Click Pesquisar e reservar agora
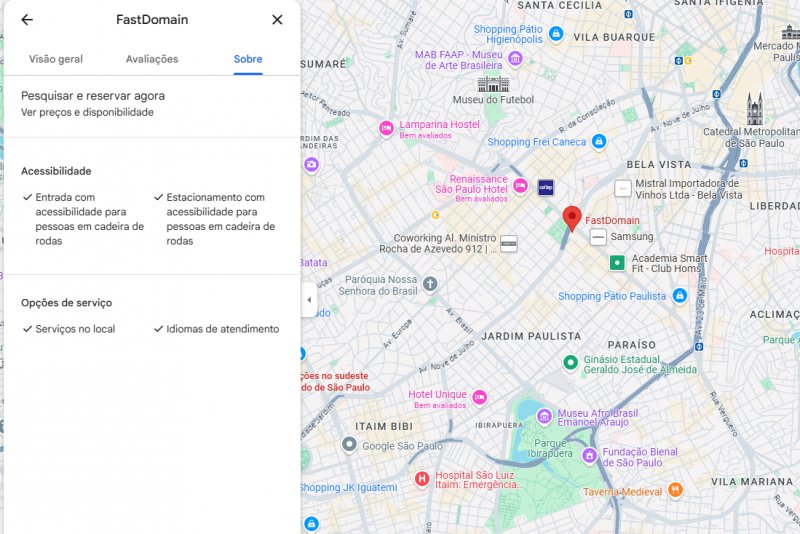Viewport: 800px width, 534px height. click(93, 96)
